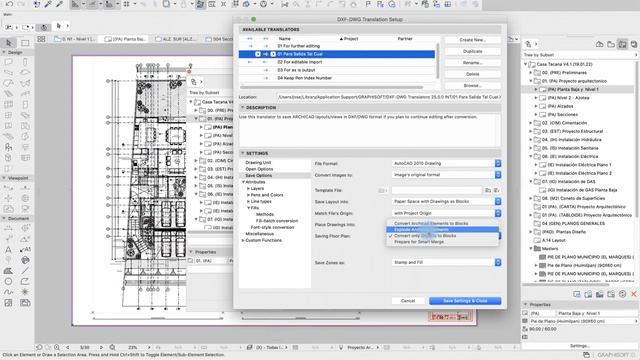Expand the Custom Functions node
640x360 pixels.
[x=243, y=240]
